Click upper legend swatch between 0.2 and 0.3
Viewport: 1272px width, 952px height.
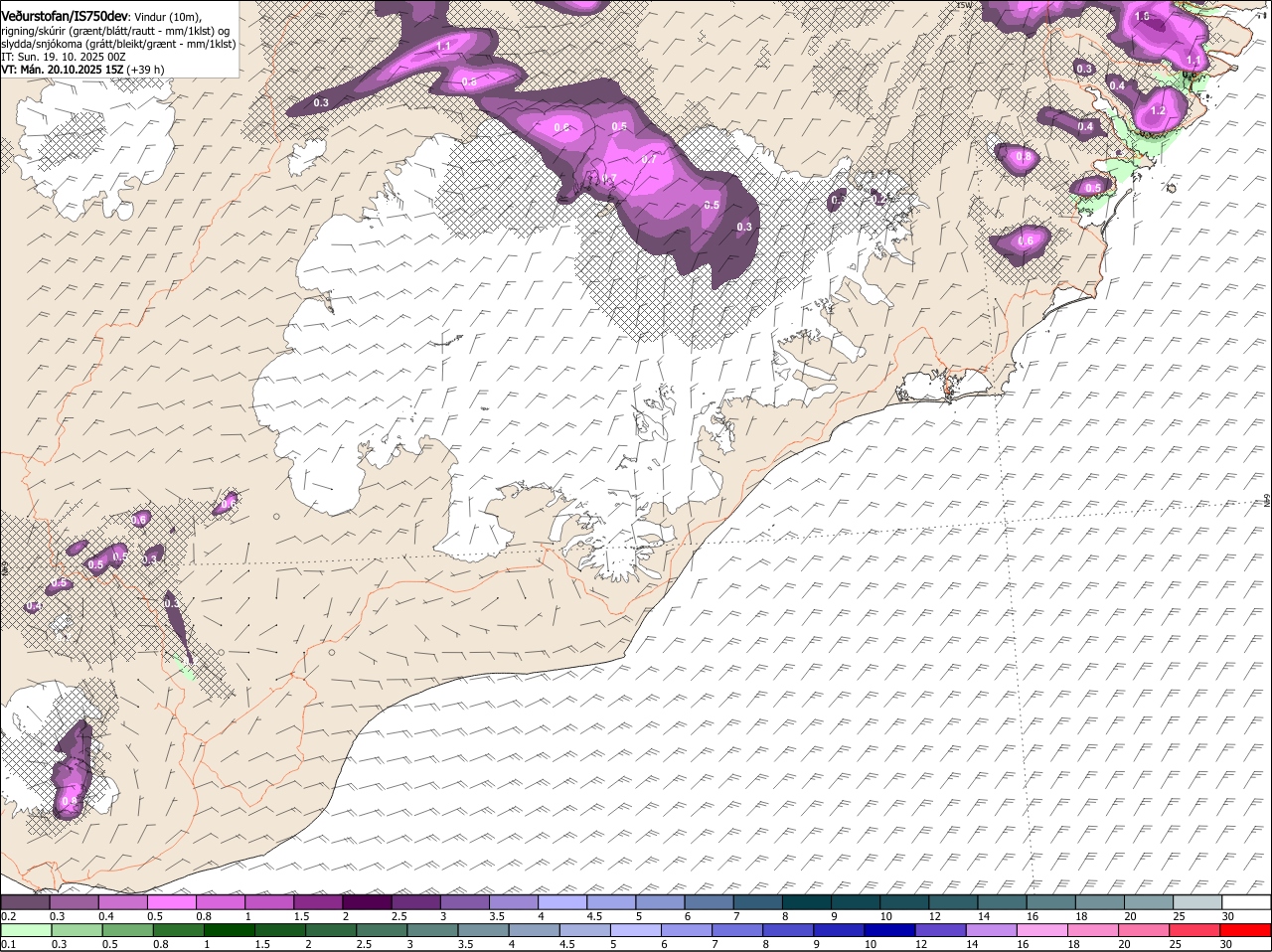pos(25,902)
